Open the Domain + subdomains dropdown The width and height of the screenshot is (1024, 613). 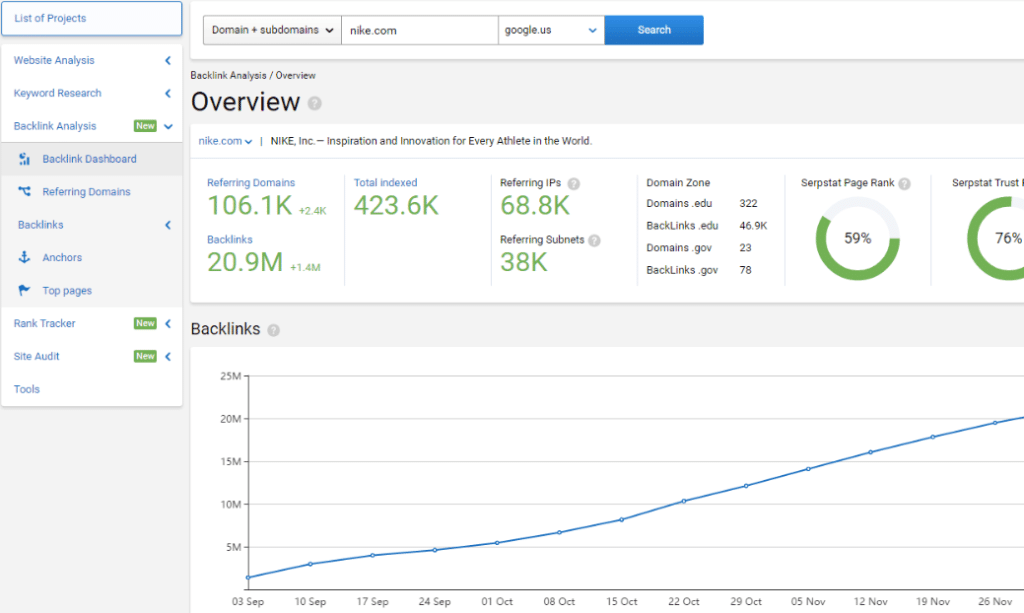(272, 30)
